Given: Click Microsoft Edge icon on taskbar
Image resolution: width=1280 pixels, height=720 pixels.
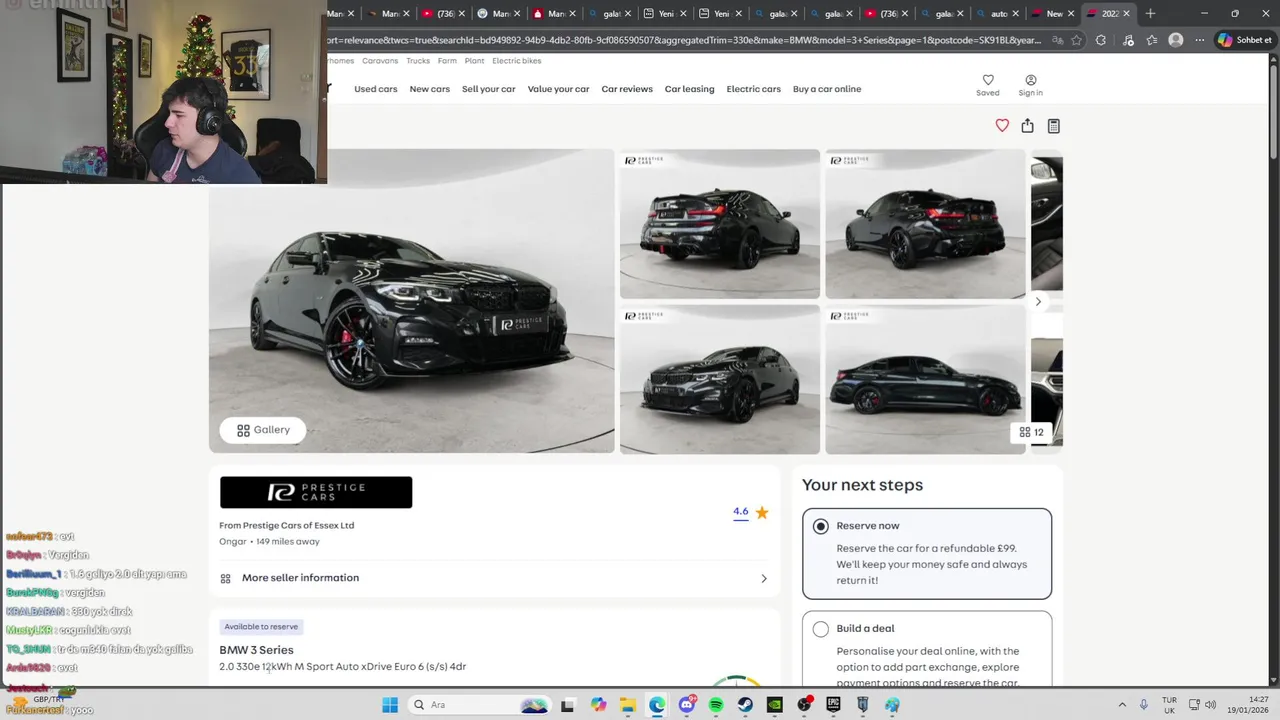Looking at the screenshot, I should coord(657,705).
